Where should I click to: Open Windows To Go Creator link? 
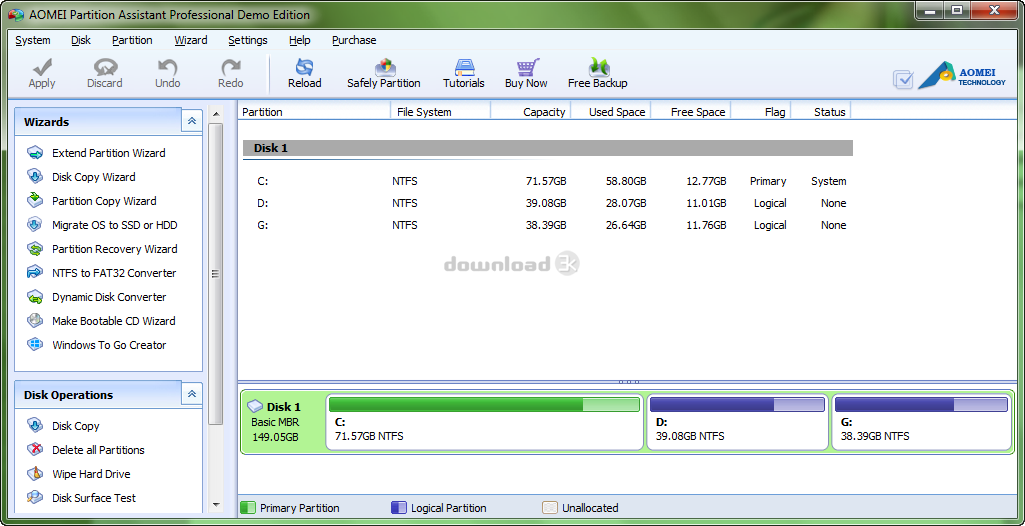pos(109,345)
